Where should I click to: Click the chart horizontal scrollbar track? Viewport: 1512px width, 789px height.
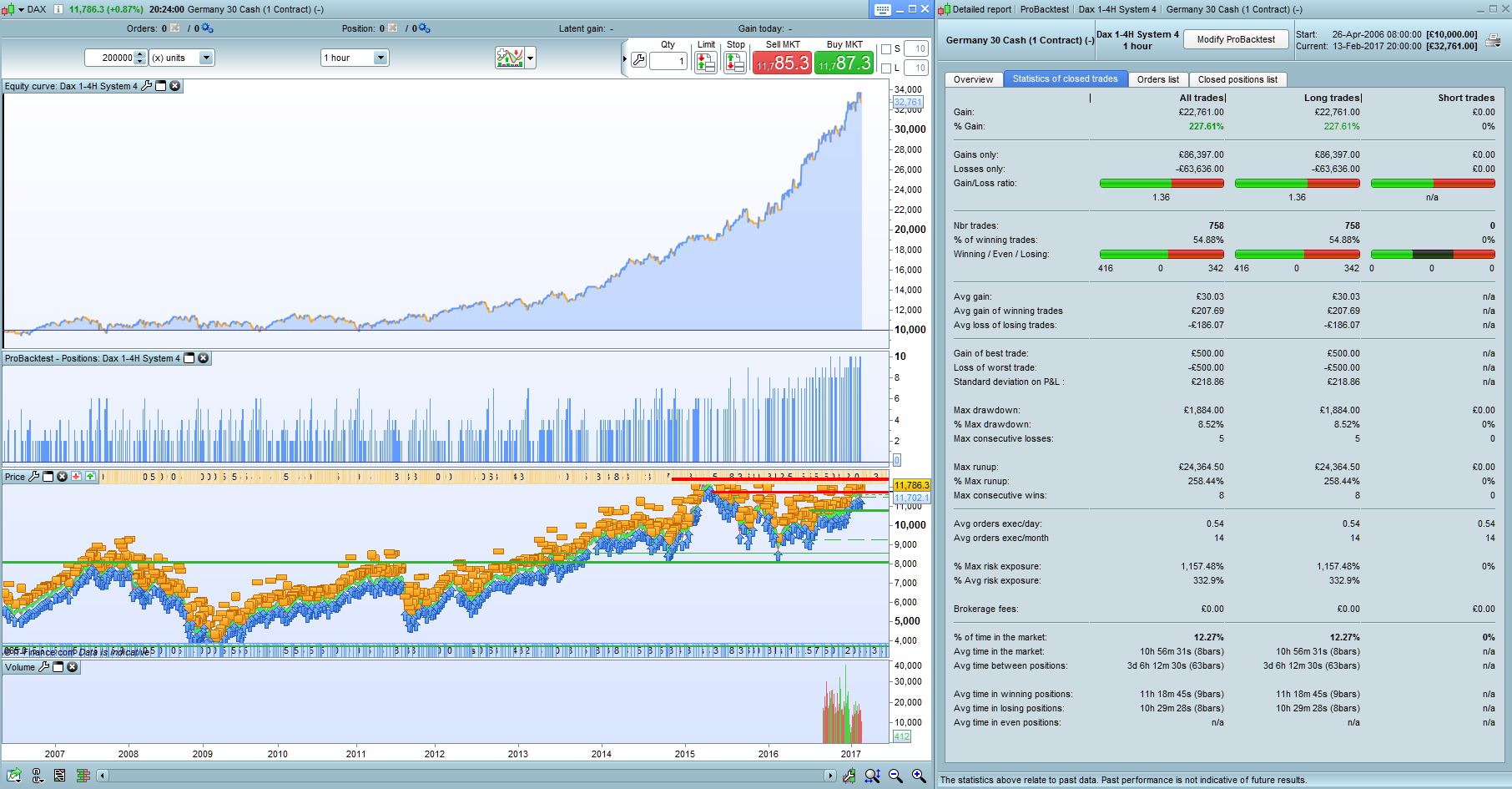tap(466, 776)
